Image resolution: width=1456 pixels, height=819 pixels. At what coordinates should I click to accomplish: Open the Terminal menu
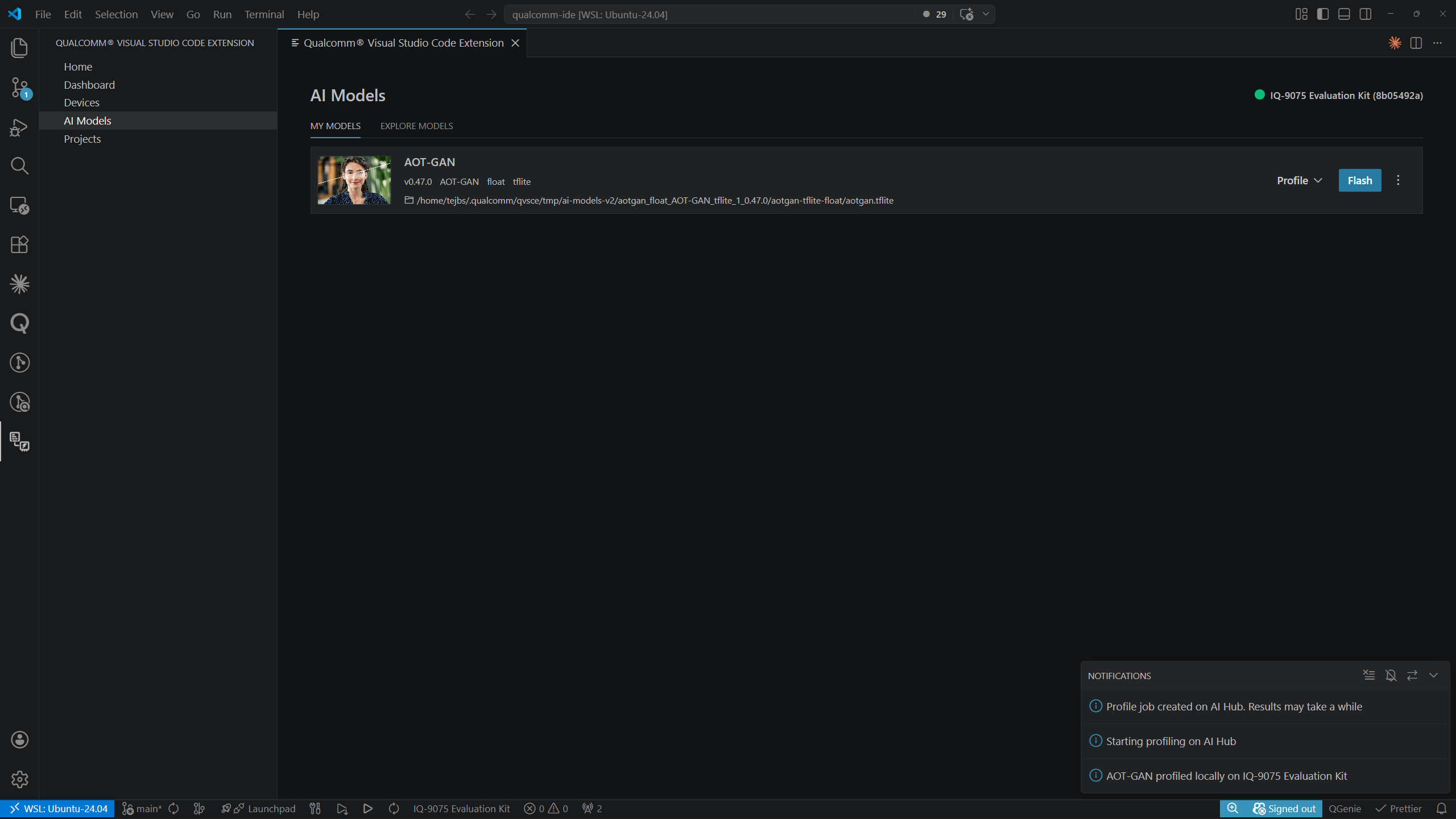pyautogui.click(x=264, y=14)
